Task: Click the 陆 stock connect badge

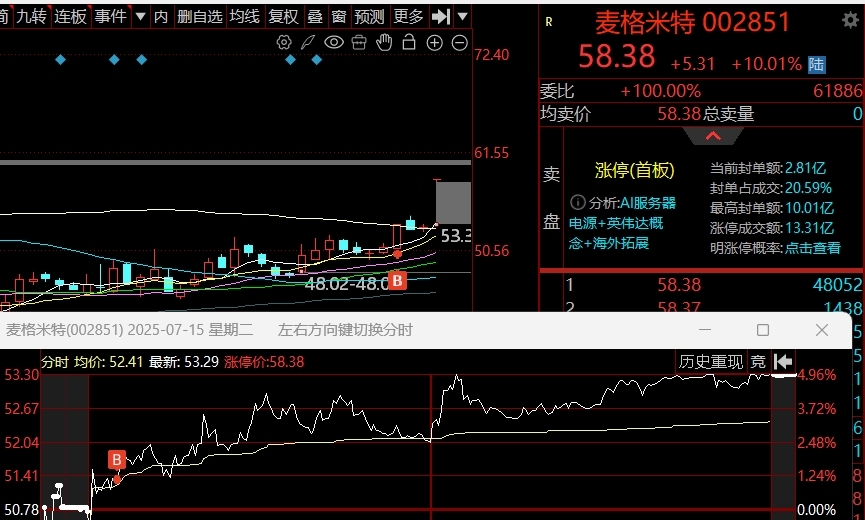Action: (x=816, y=65)
